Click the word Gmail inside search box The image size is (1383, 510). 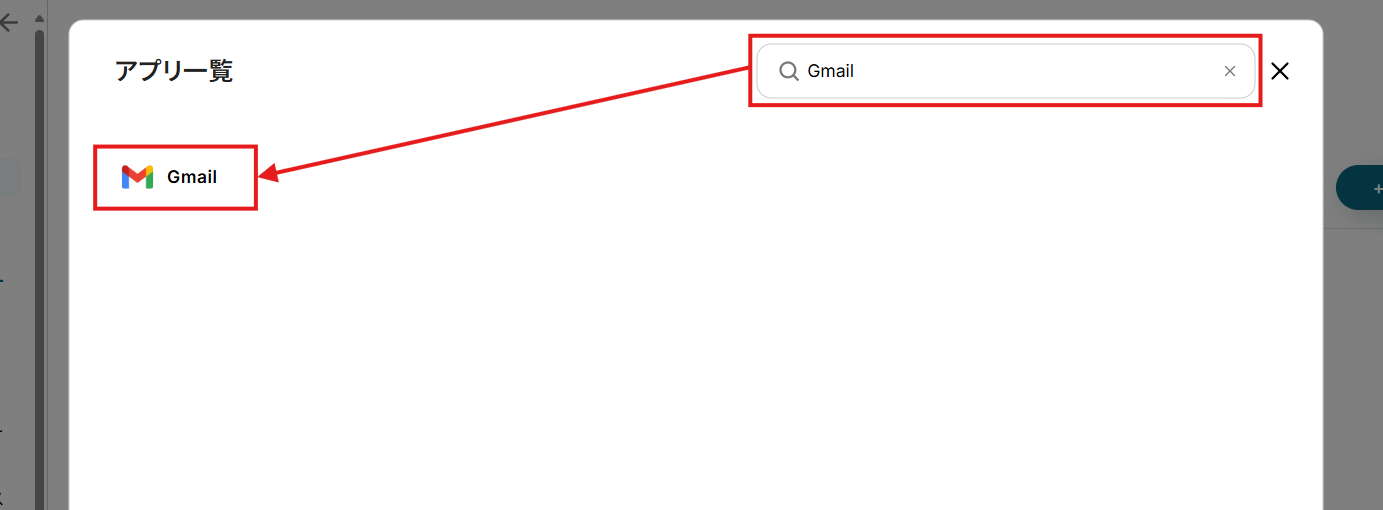point(831,71)
